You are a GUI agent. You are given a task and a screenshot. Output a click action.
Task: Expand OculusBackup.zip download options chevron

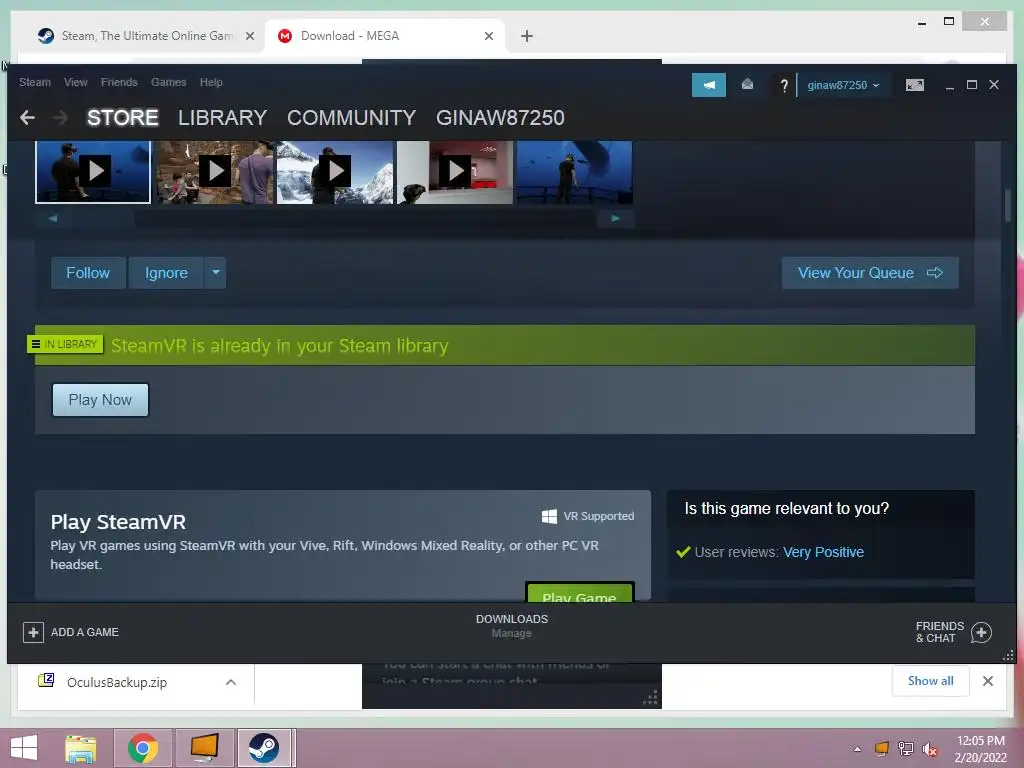tap(231, 682)
